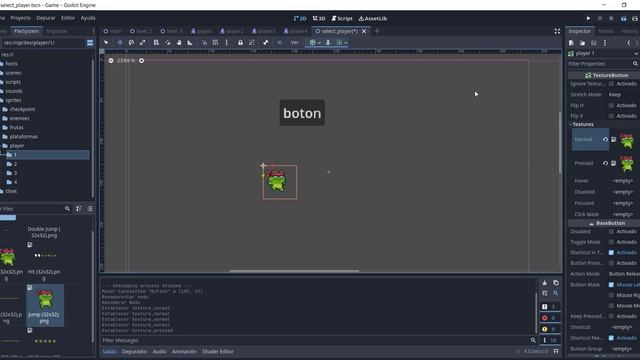
Task: Clear the Output log
Action: pyautogui.click(x=544, y=283)
